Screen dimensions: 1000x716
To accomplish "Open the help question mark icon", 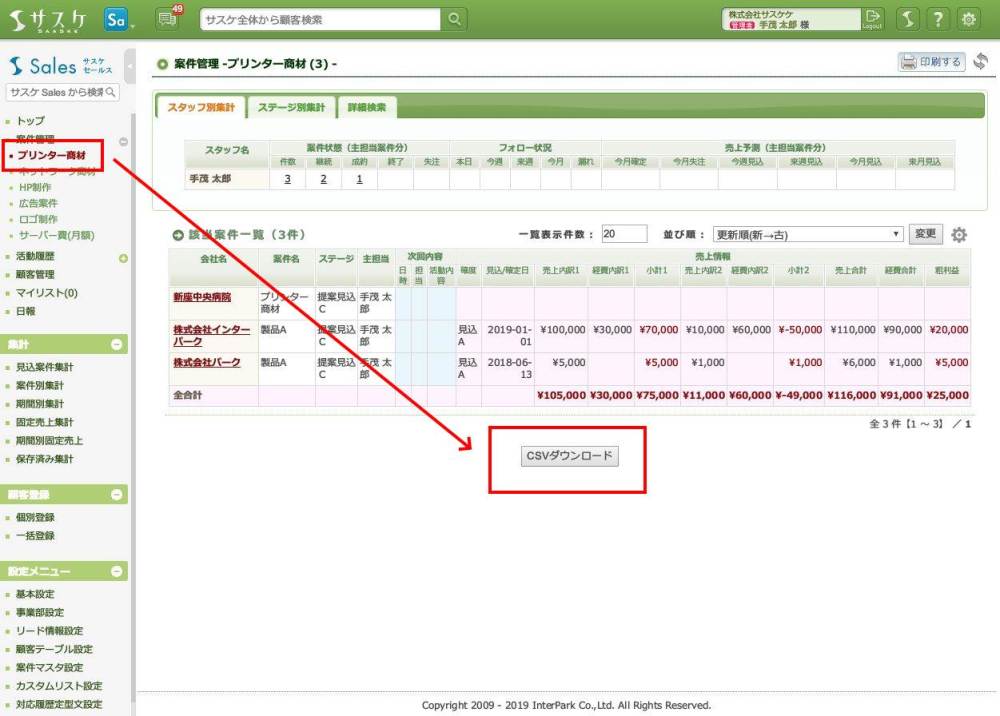I will (938, 19).
